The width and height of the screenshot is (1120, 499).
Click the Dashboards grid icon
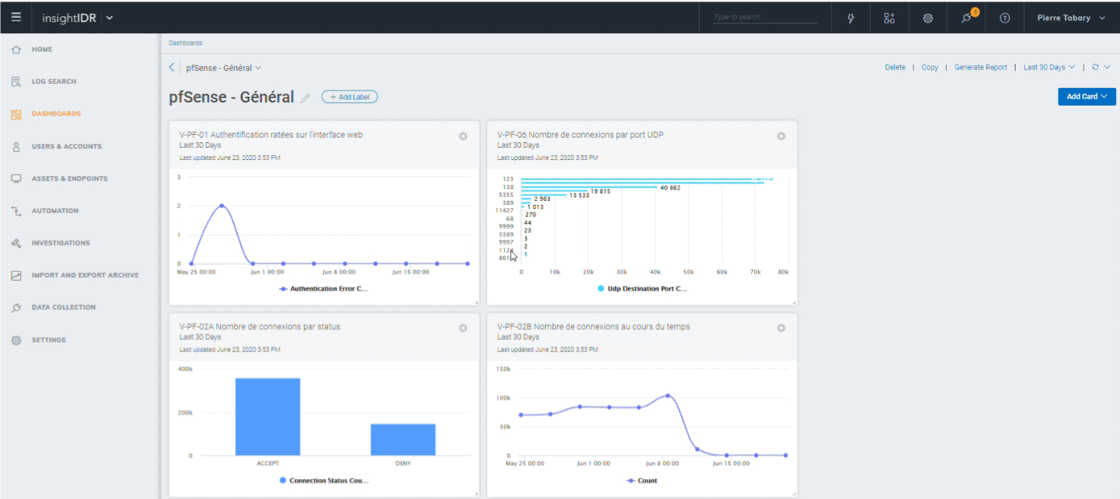(x=16, y=114)
